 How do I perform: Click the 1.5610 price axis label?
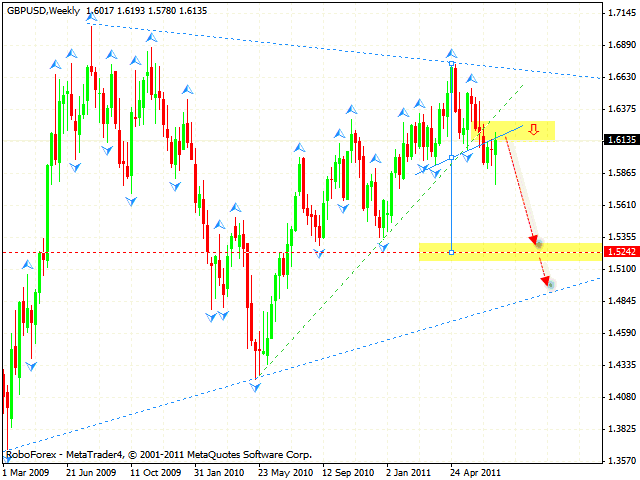click(622, 204)
